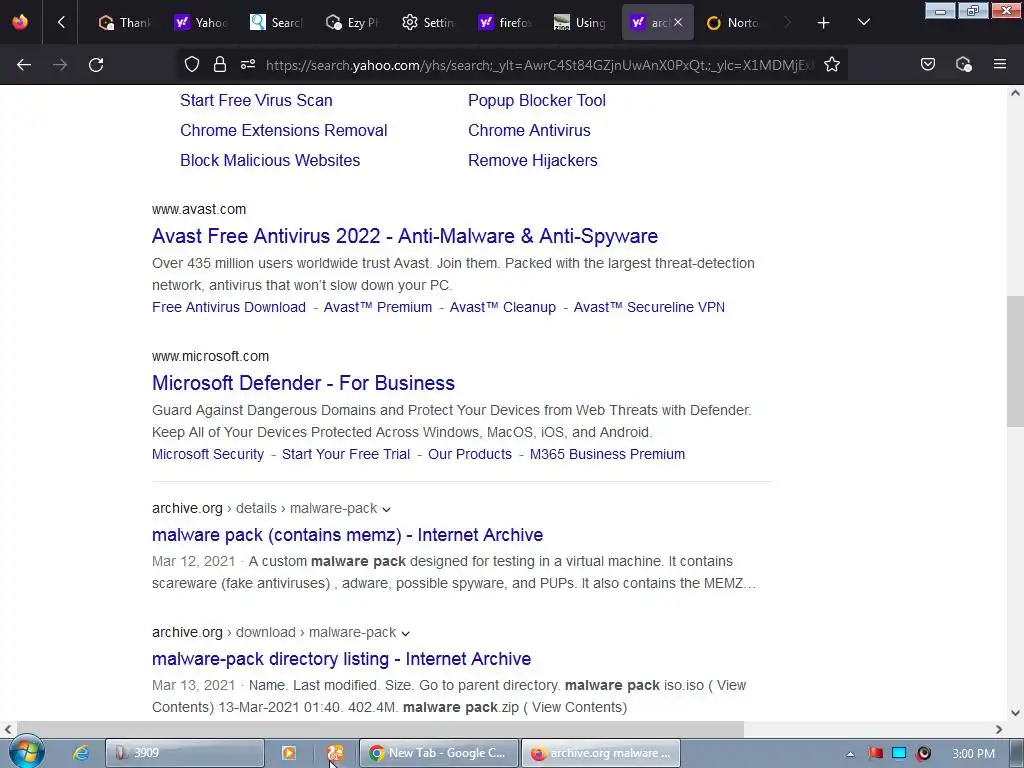Open the Windows Start menu
This screenshot has width=1024, height=768.
tap(26, 752)
